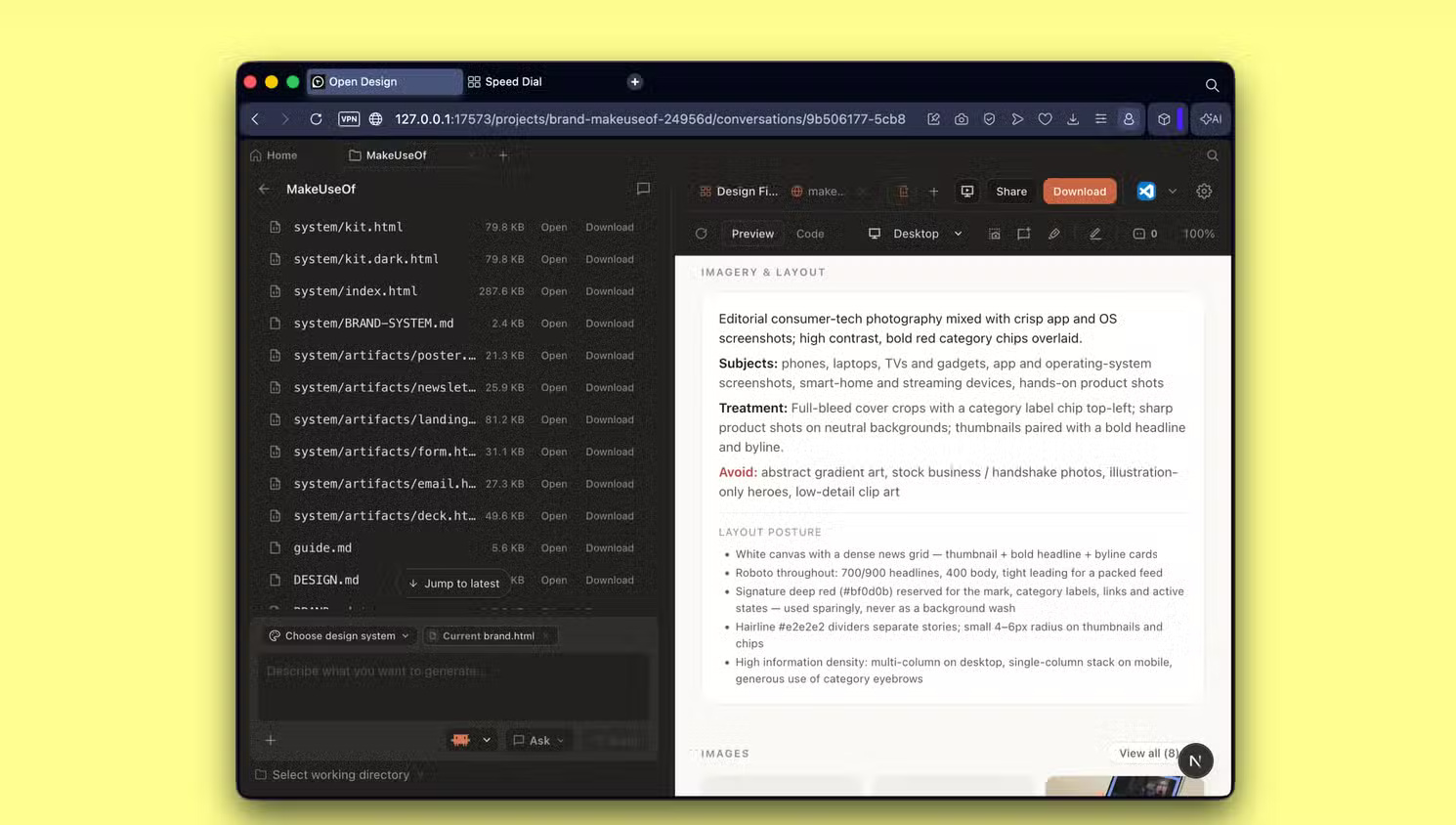Open the app search magnifier below the toolbar

[x=1213, y=155]
